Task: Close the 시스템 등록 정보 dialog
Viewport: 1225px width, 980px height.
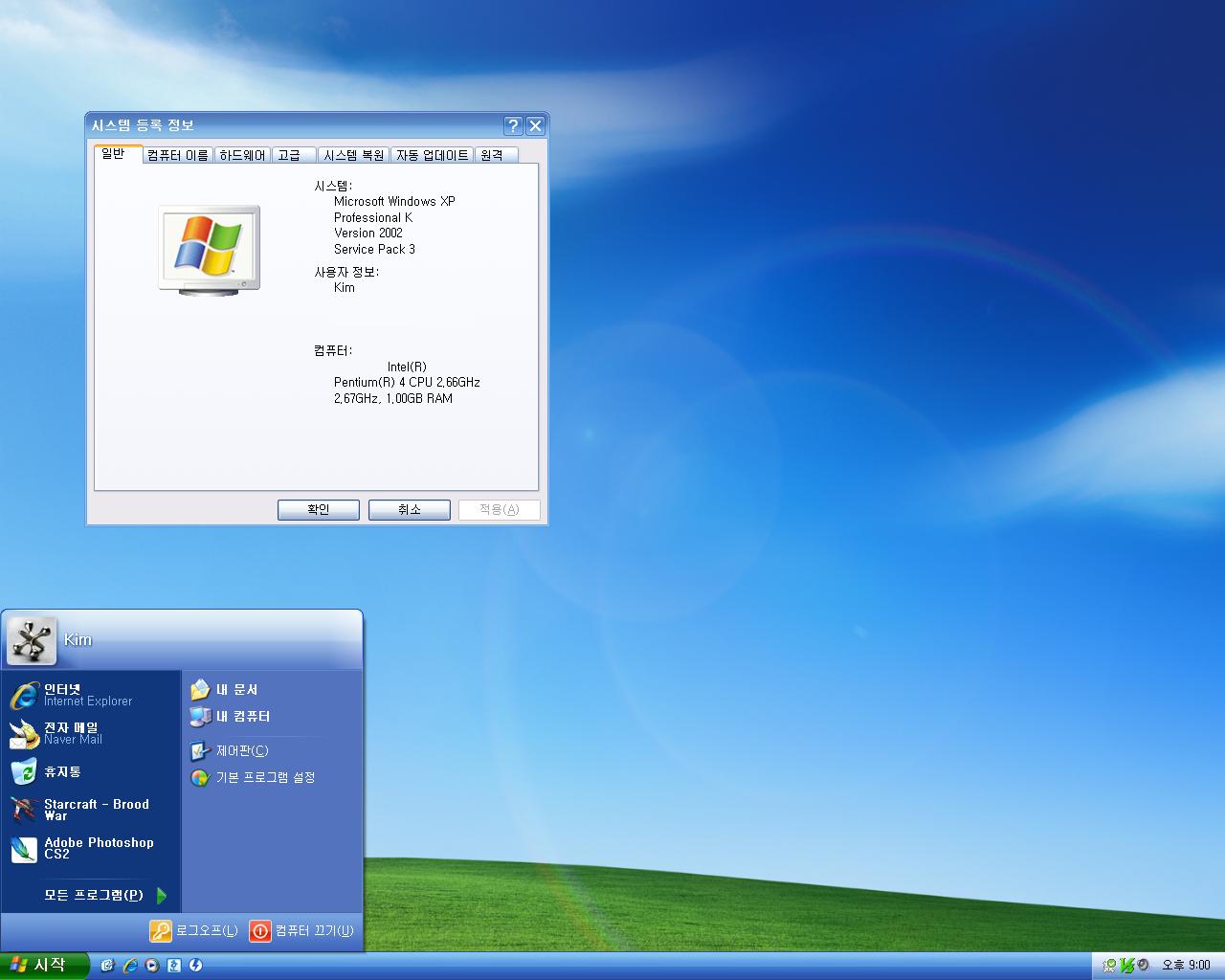Action: pos(536,125)
